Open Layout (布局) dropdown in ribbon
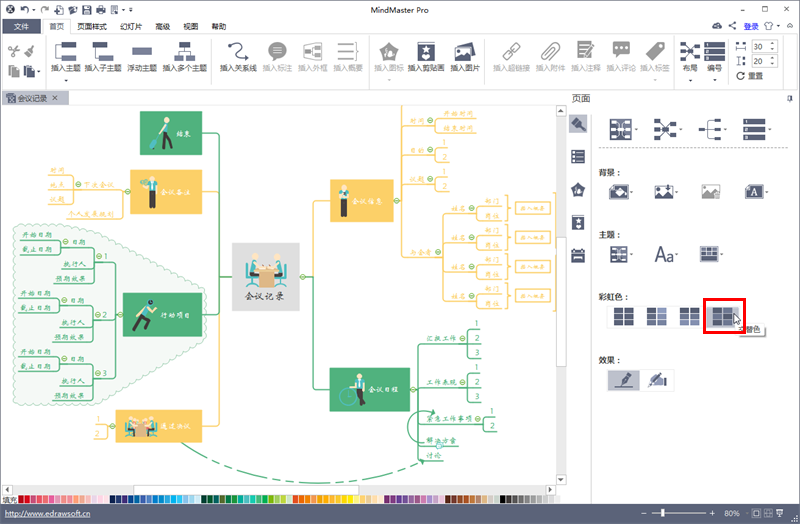Viewport: 800px width, 524px height. (690, 62)
